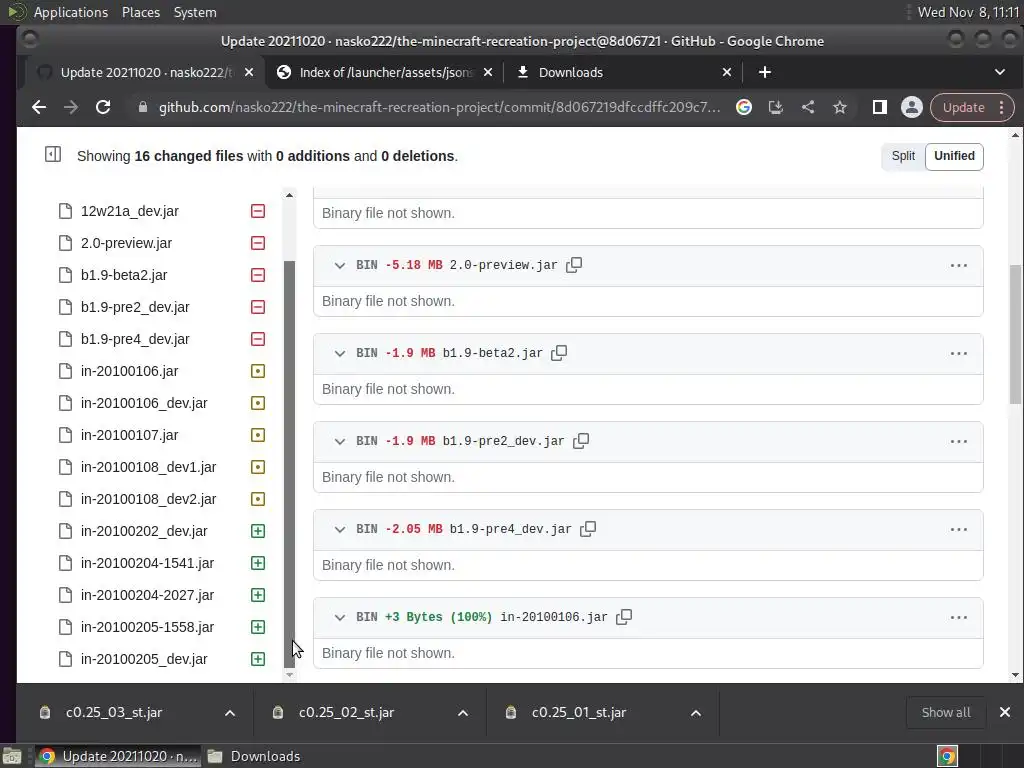Viewport: 1024px width, 768px height.
Task: Click Chrome back arrow
Action: click(x=39, y=107)
